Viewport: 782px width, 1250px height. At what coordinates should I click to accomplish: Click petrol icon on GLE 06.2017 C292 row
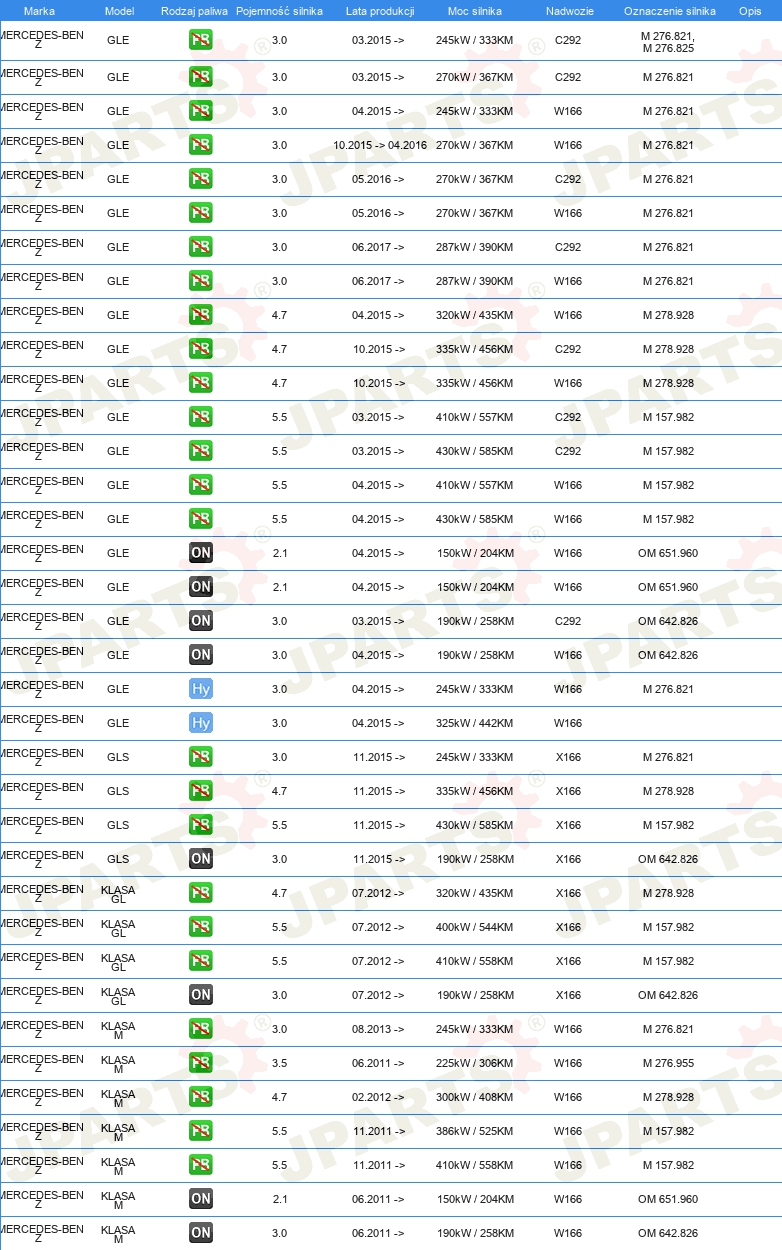(201, 247)
